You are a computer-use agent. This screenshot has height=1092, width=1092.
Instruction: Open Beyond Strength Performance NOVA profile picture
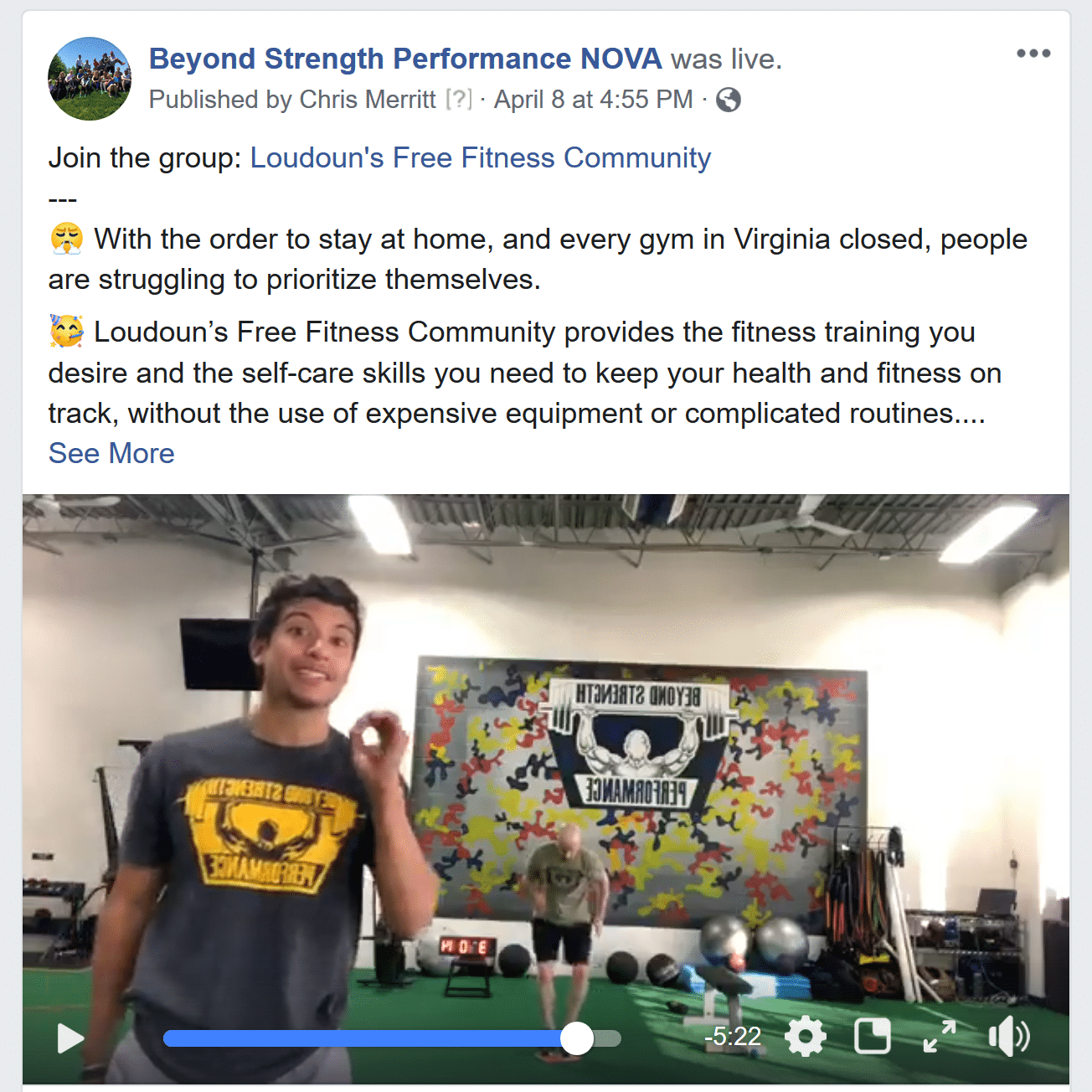tap(90, 79)
